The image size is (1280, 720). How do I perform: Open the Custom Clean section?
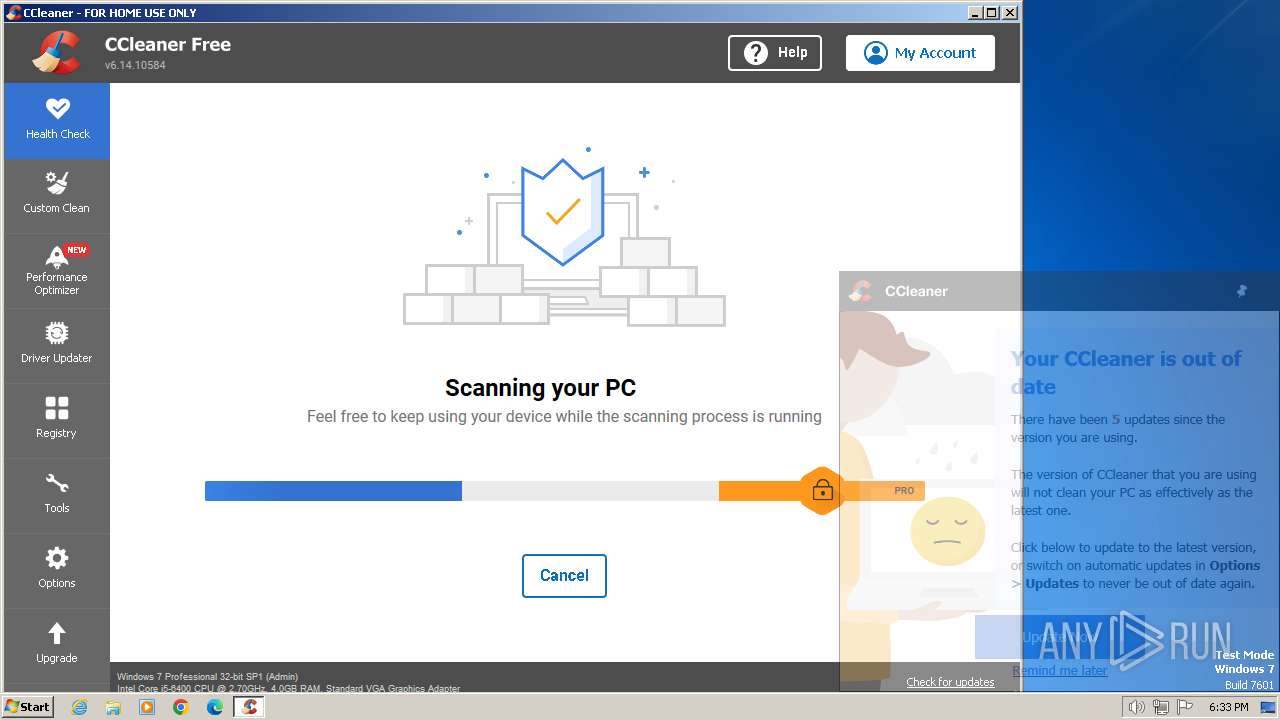pos(57,196)
